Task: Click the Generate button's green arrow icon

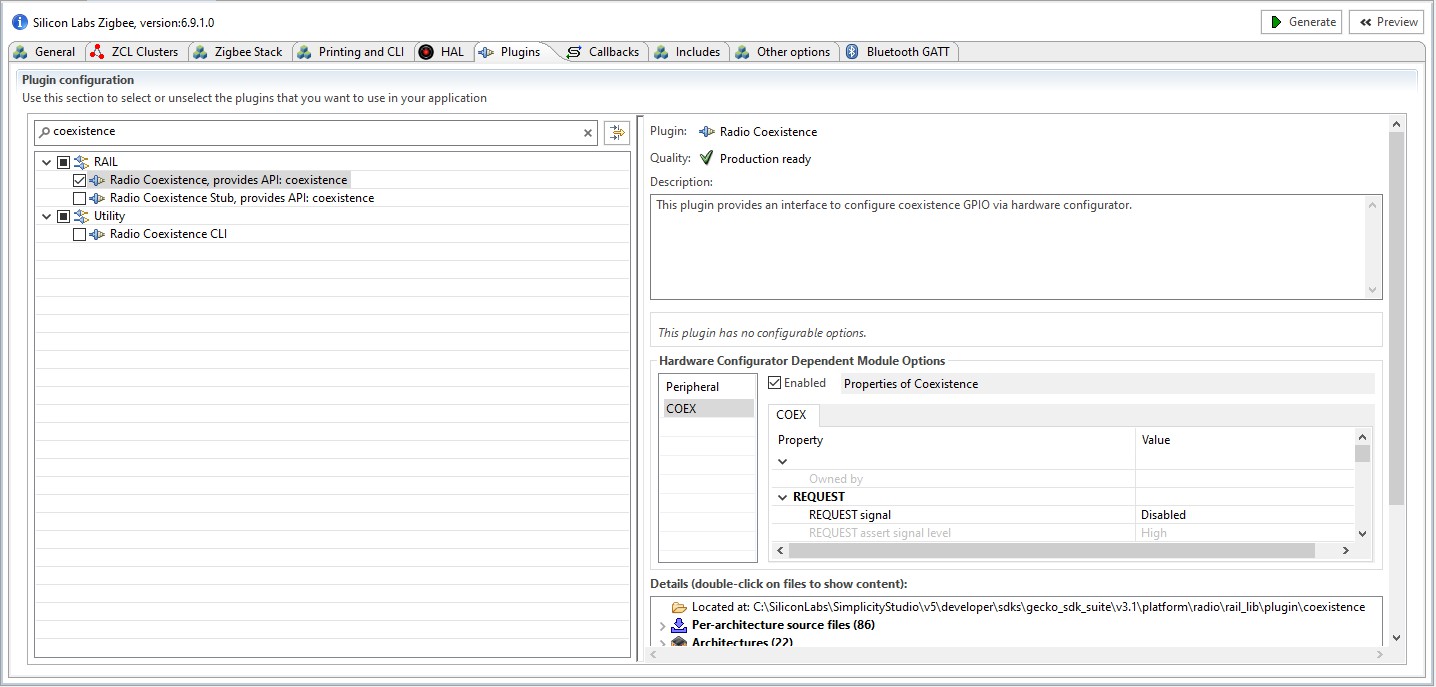Action: 1276,22
